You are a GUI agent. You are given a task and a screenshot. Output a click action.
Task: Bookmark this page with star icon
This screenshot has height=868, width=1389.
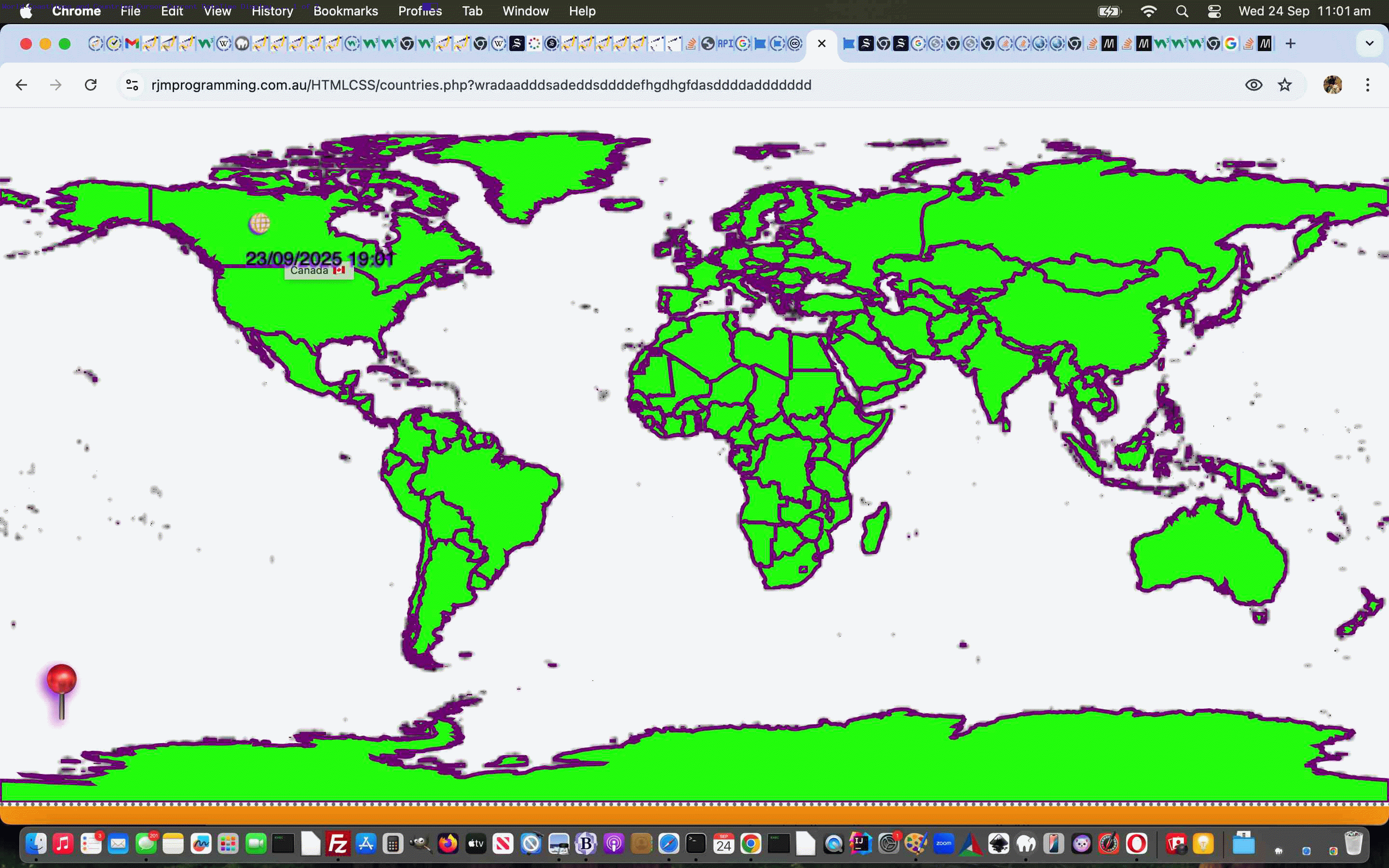pyautogui.click(x=1284, y=85)
